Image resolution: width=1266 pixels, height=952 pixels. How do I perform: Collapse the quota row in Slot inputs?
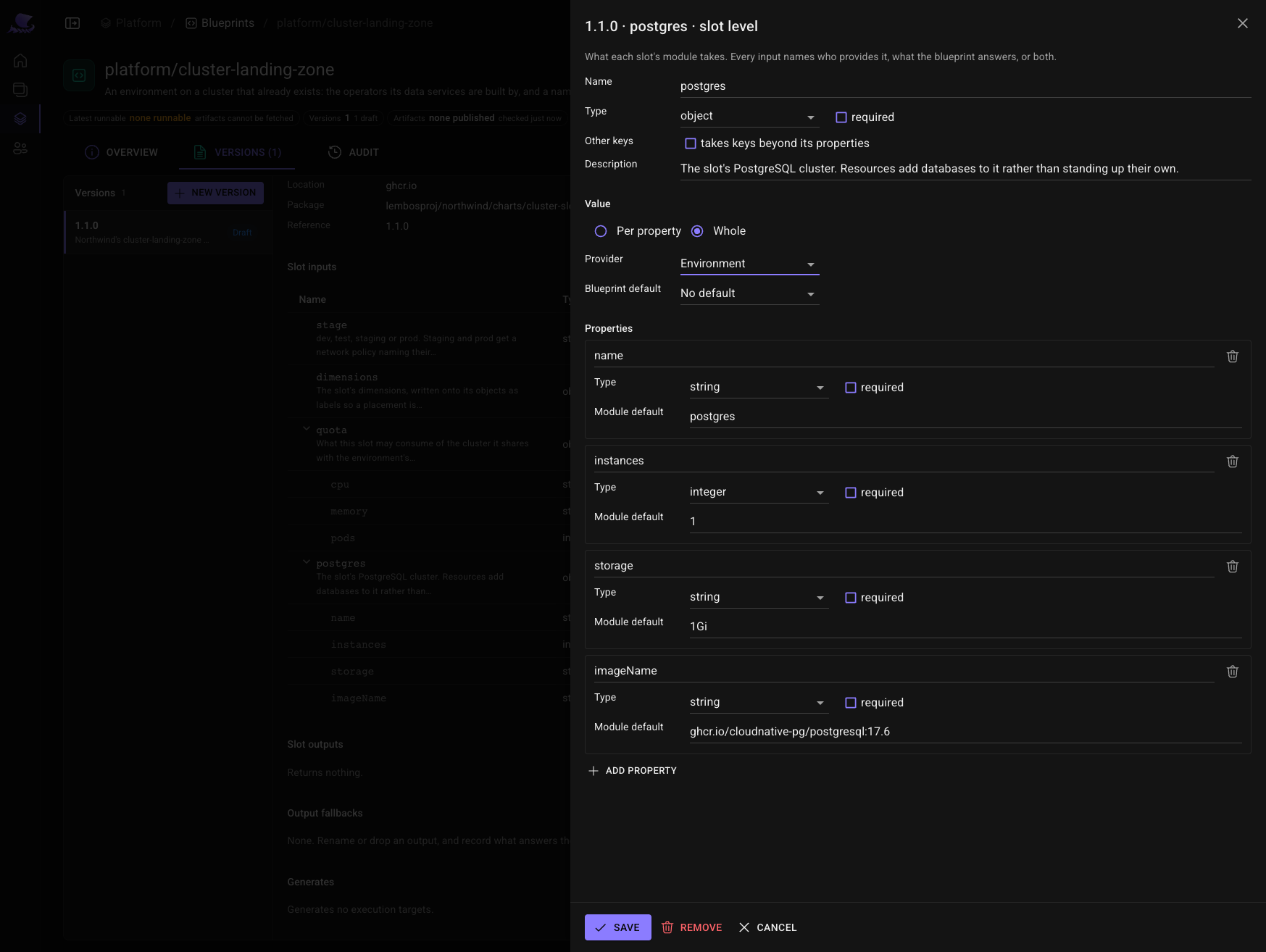[x=307, y=429]
